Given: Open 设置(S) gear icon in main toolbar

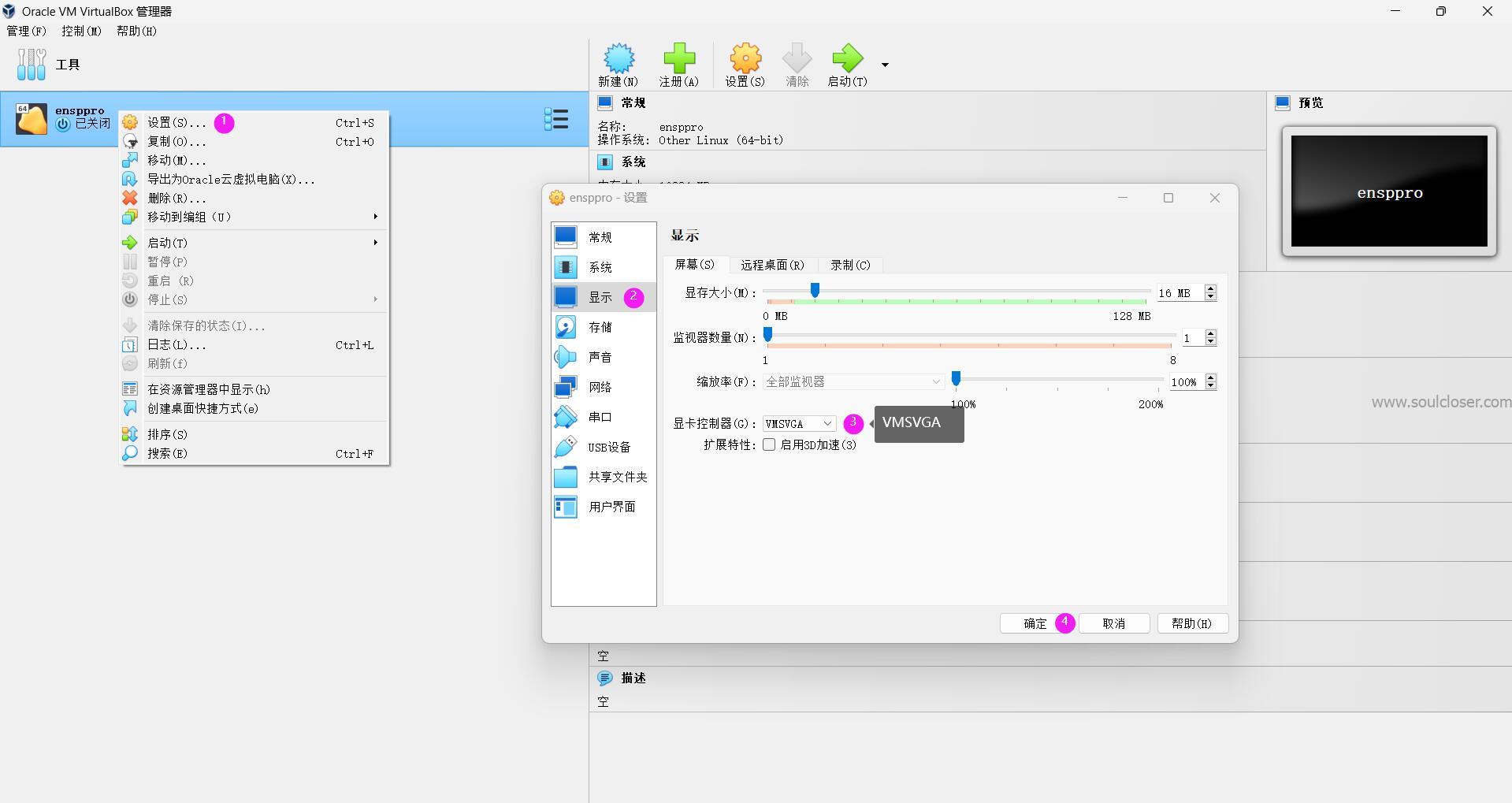Looking at the screenshot, I should point(745,58).
